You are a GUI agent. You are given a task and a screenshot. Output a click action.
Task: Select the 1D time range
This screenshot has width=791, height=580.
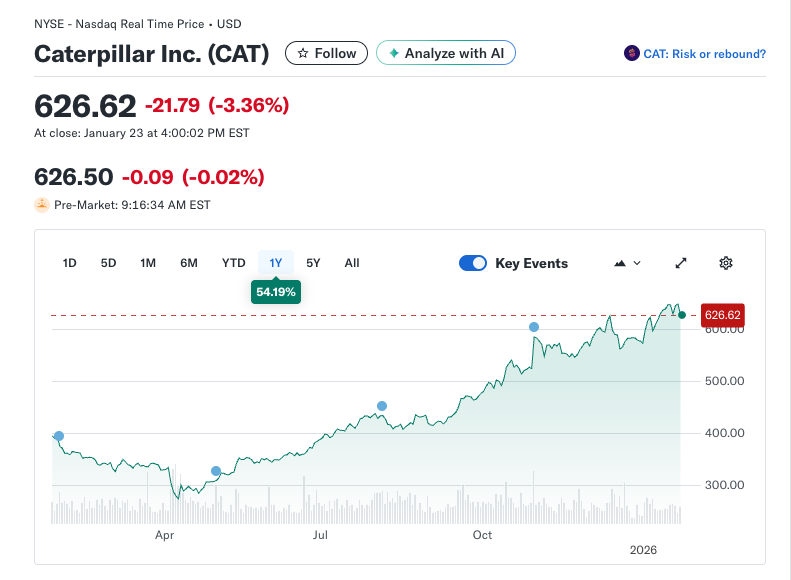coord(70,263)
